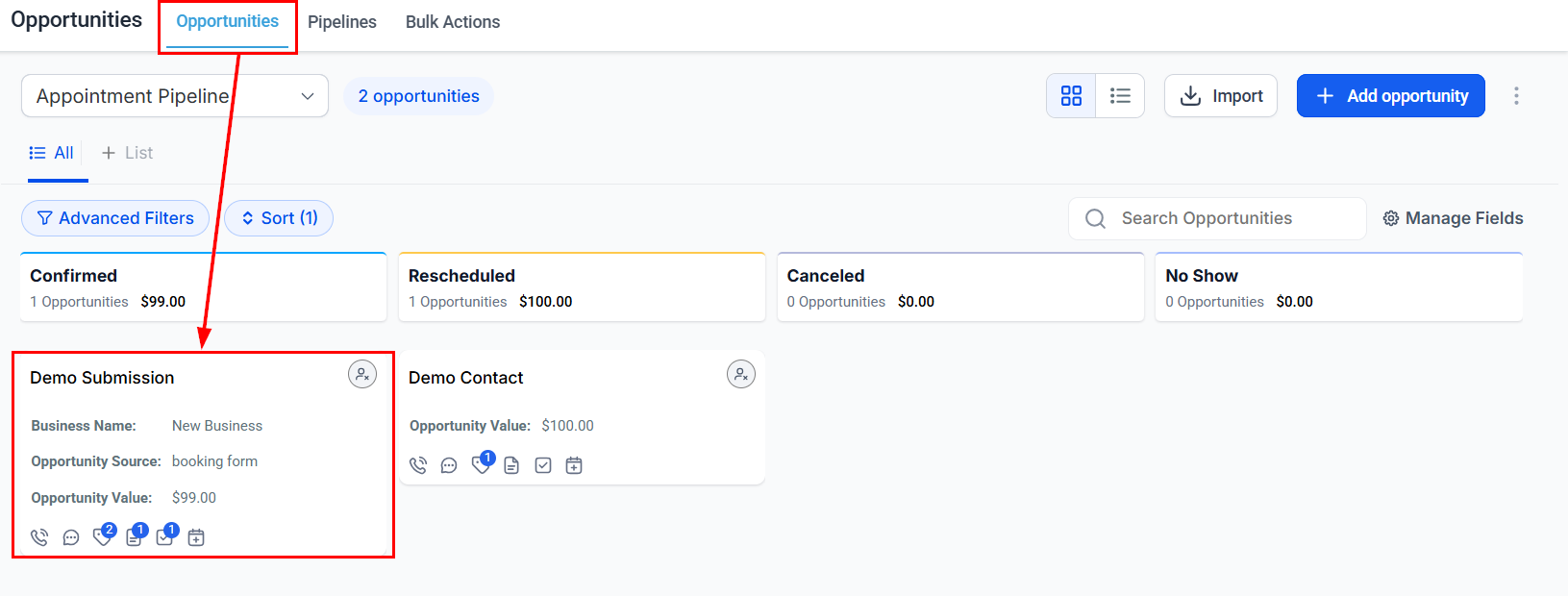Switch to the Pipelines tab
1568x596 pixels.
coord(342,22)
